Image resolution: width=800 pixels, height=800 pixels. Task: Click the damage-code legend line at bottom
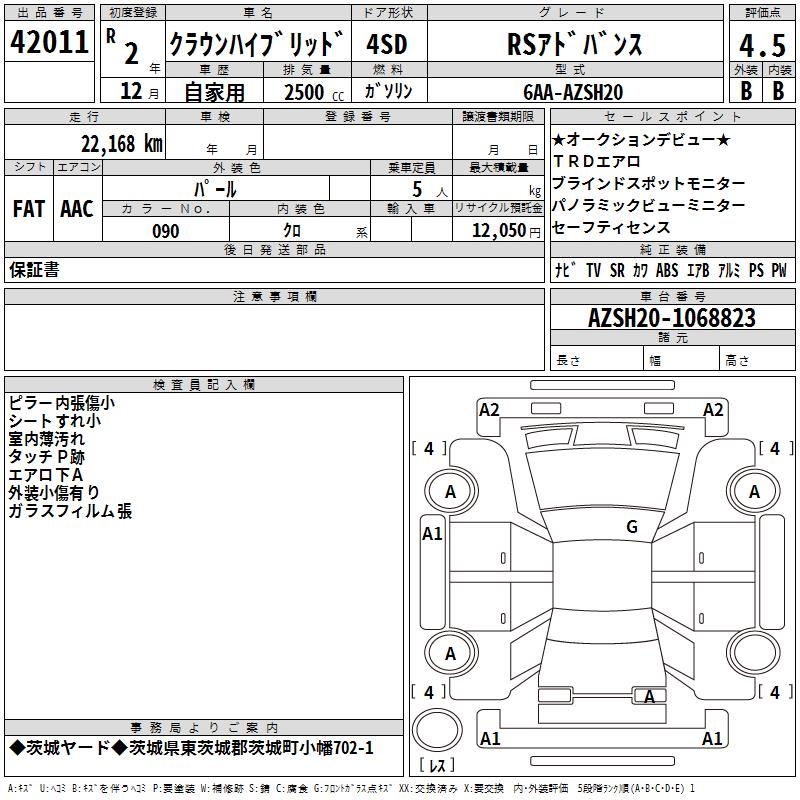[352, 789]
